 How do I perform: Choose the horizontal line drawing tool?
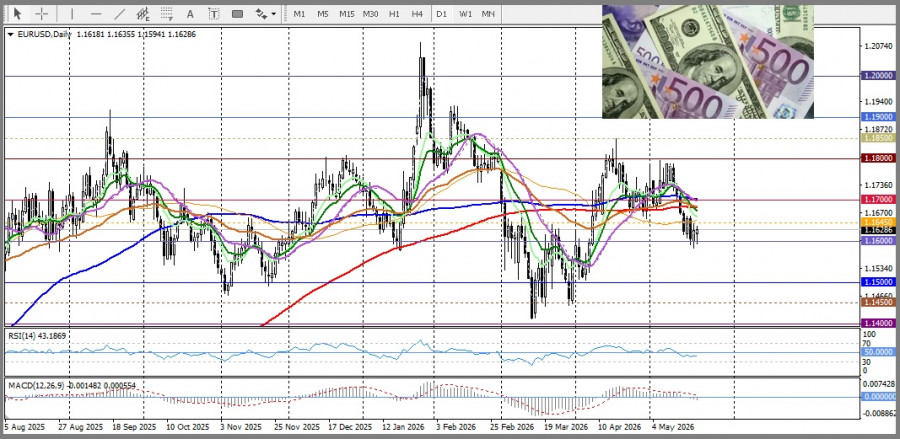click(x=96, y=13)
